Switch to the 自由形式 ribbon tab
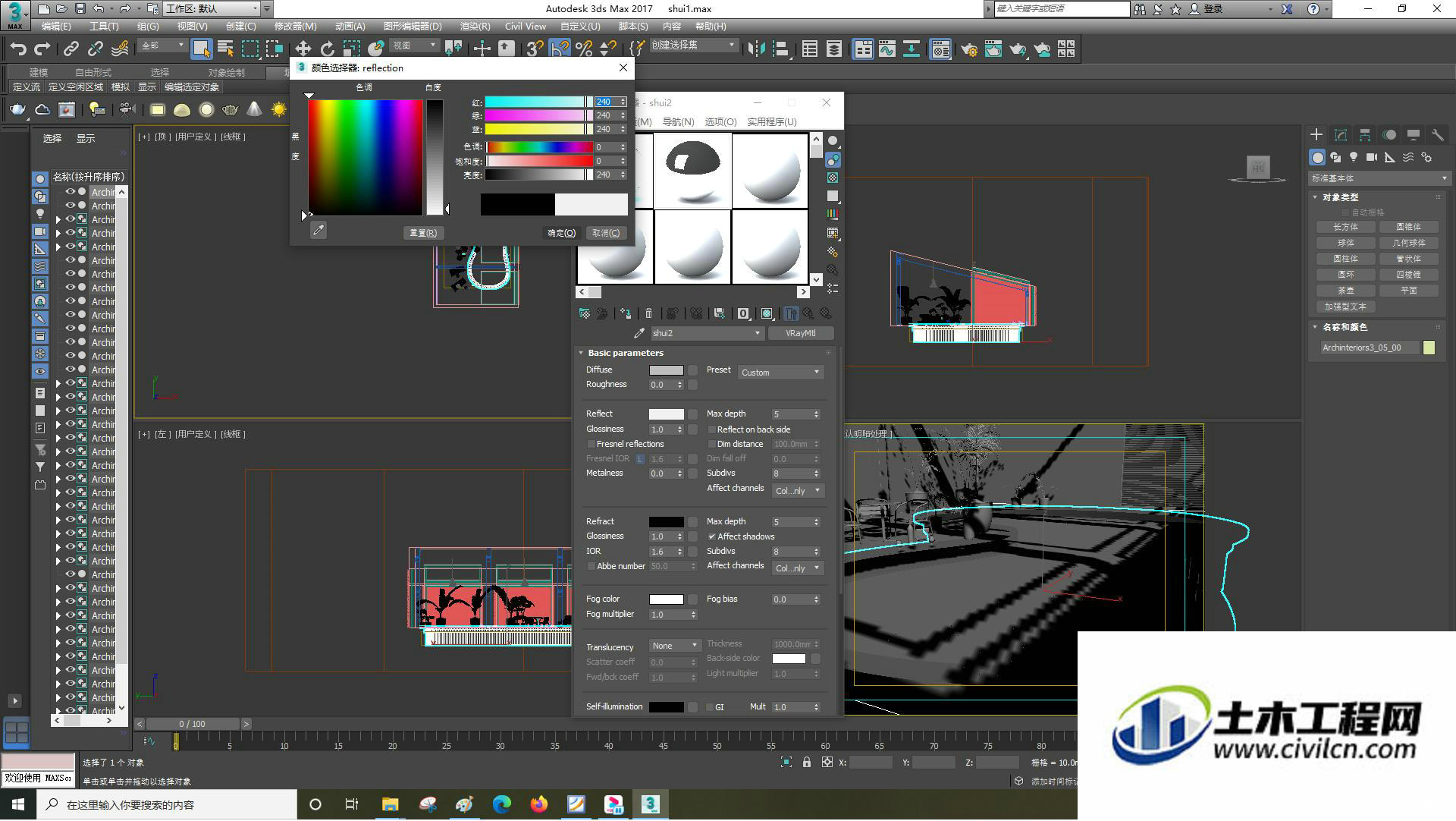The width and height of the screenshot is (1456, 821). pos(93,72)
